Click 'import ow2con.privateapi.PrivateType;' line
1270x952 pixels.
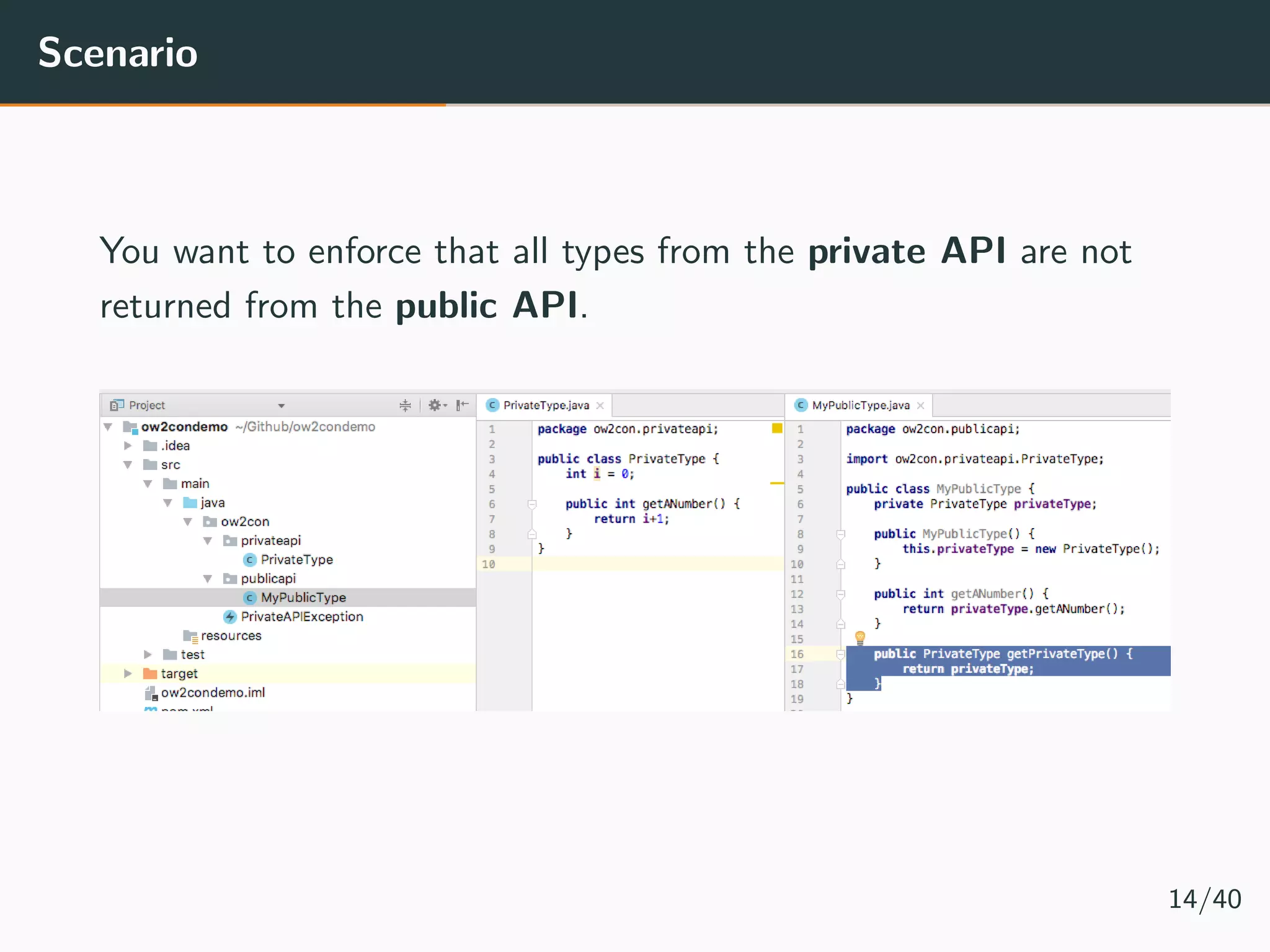pyautogui.click(x=975, y=459)
